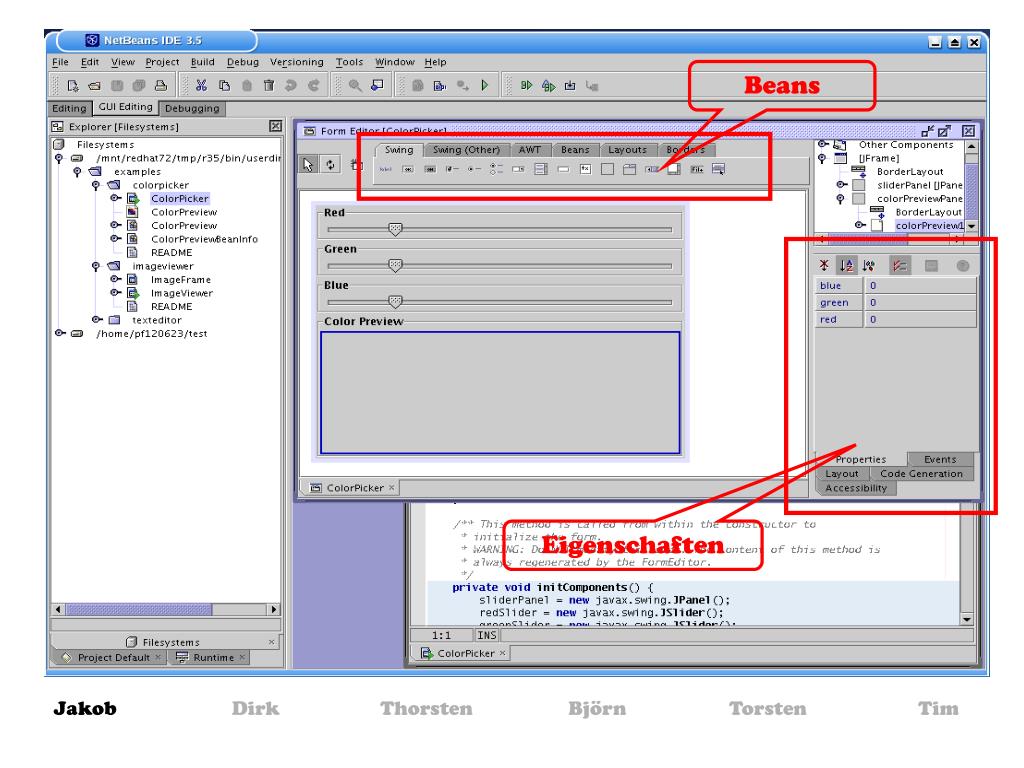Viewport: 1024px width, 768px height.
Task: Toggle alphabetical A-Z sorting of properties
Action: pyautogui.click(x=846, y=265)
